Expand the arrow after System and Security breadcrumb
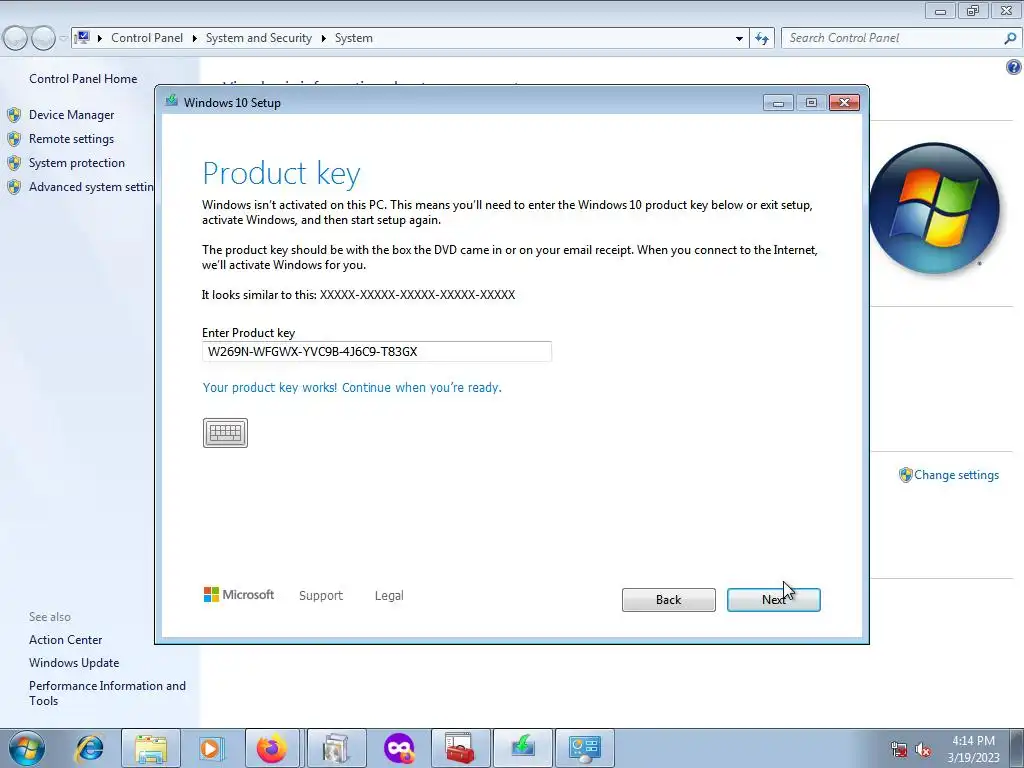The image size is (1024, 768). [x=323, y=39]
